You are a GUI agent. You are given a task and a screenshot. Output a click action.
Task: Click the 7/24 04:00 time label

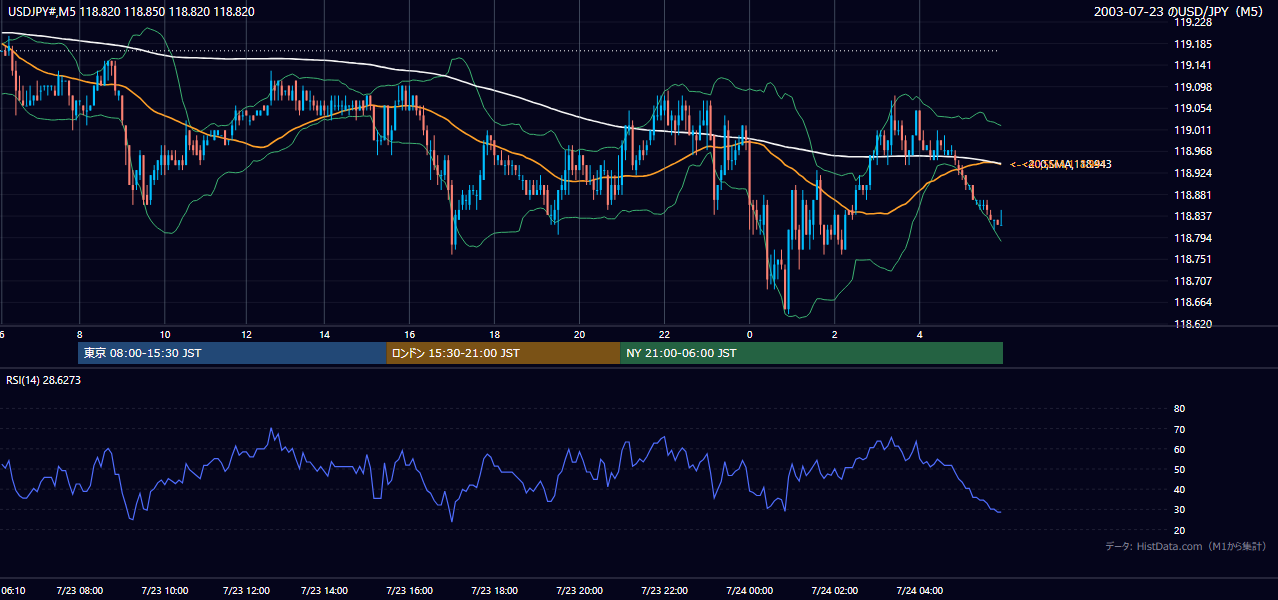[x=920, y=590]
